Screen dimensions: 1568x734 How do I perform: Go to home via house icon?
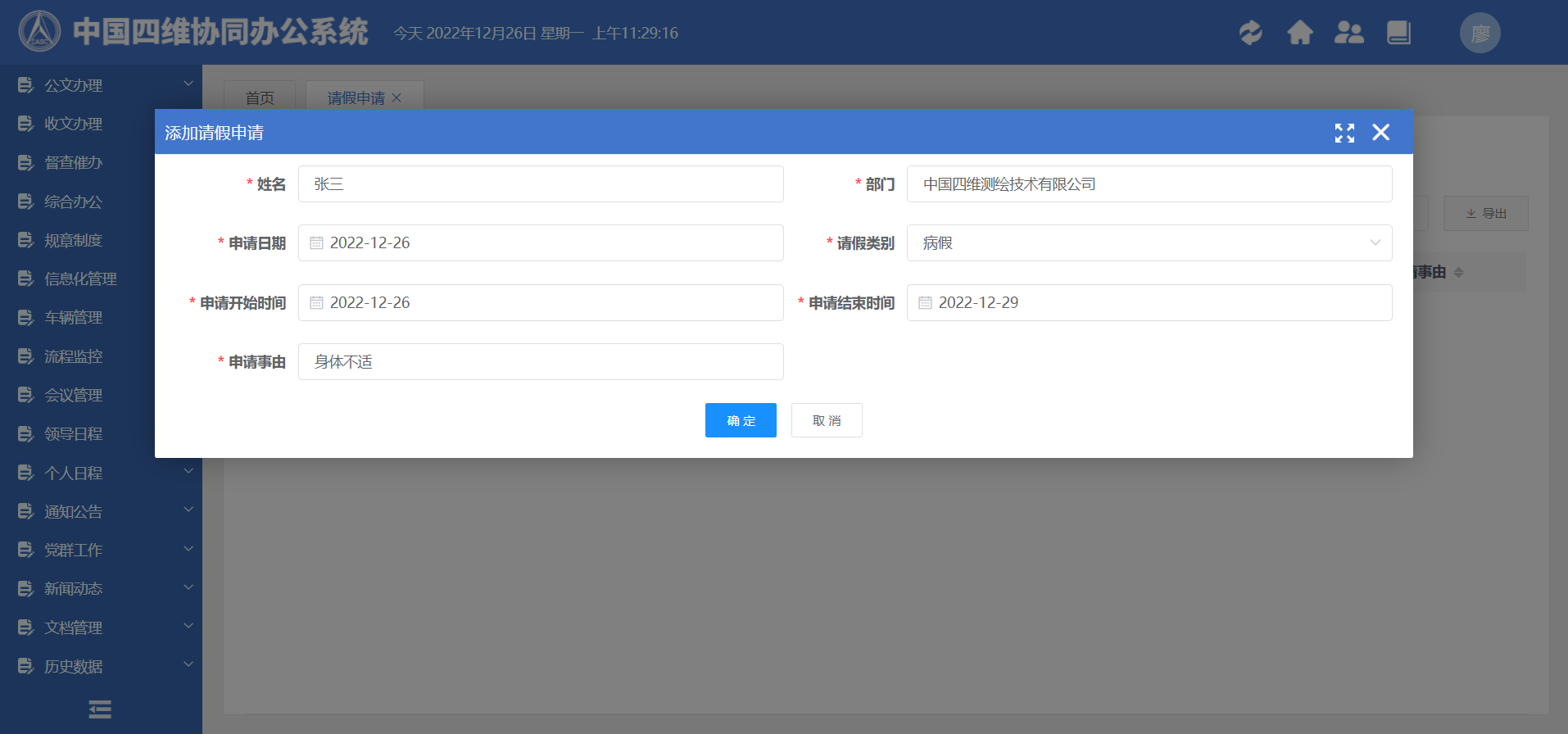click(x=1299, y=33)
